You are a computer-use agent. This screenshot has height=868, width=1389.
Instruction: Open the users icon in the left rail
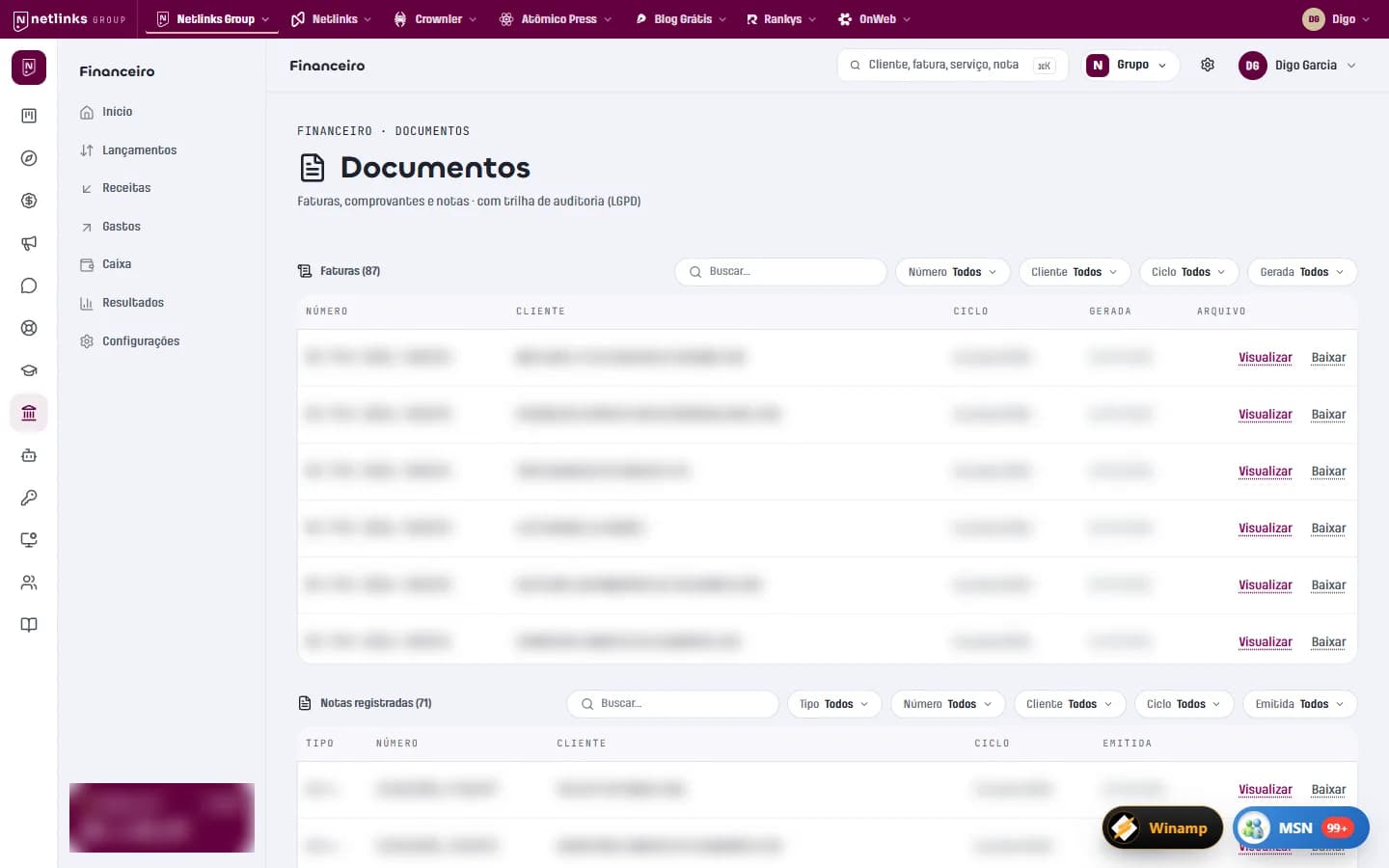pos(29,583)
